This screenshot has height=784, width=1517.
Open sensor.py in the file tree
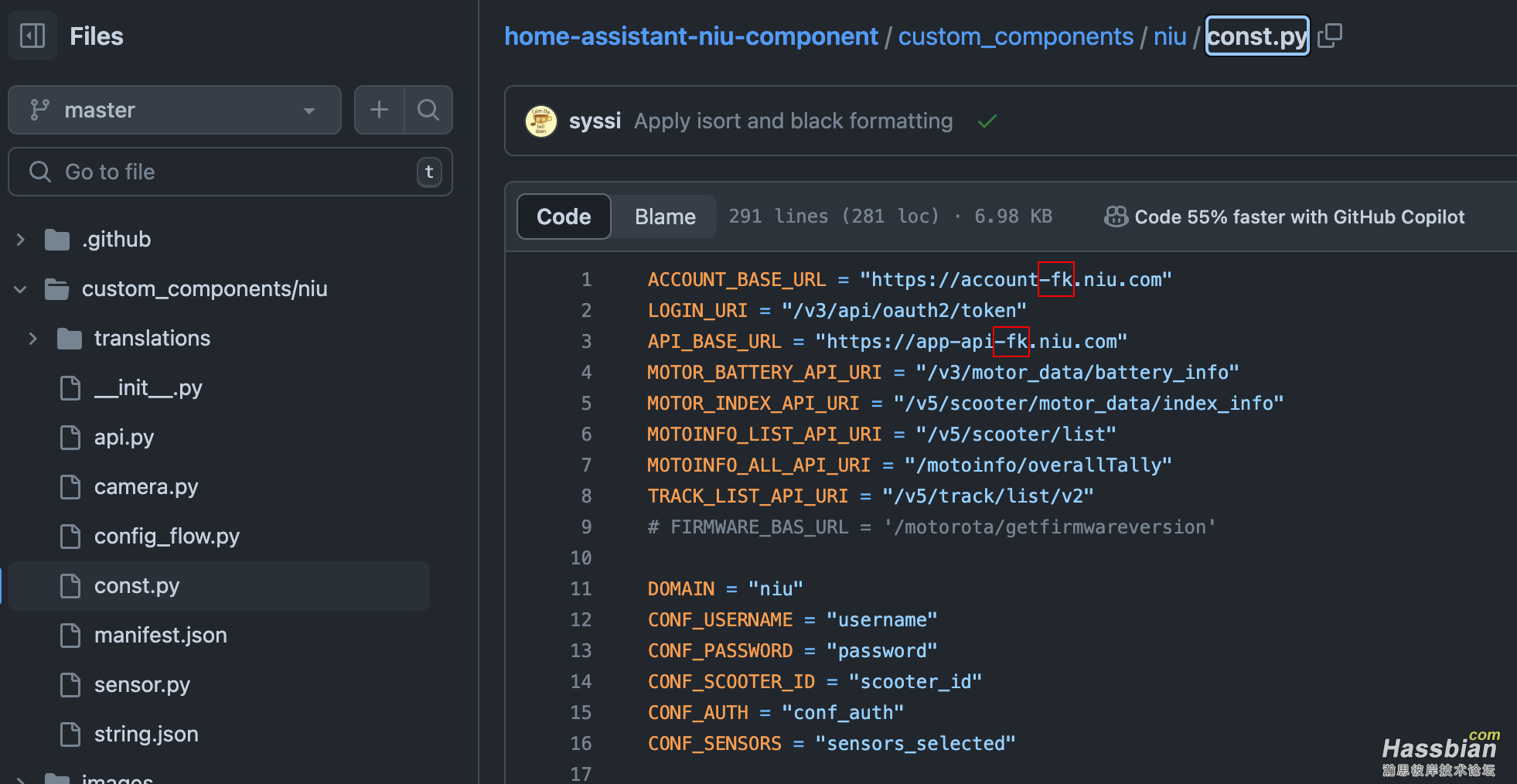141,685
